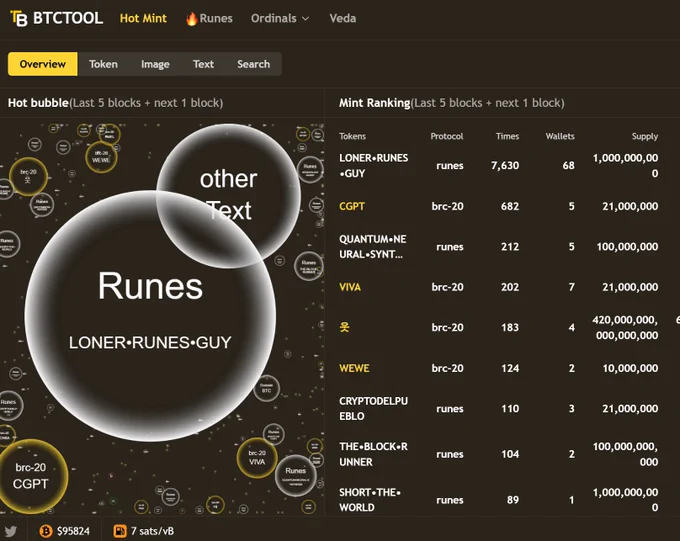The height and width of the screenshot is (541, 680).
Task: Click the Mint Ranking section heading
Action: pos(451,103)
